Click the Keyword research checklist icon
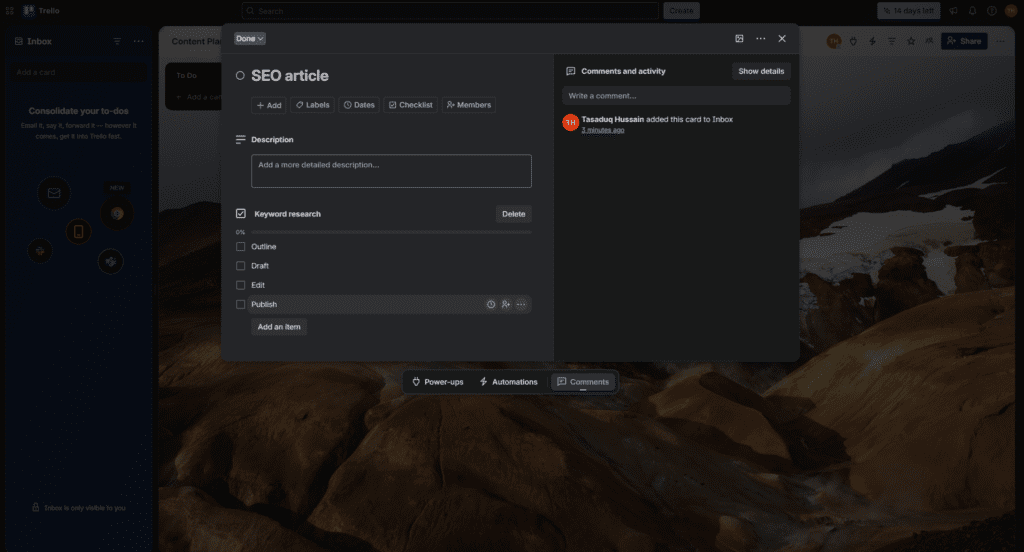Screen dimensions: 1024x552 tap(240, 214)
